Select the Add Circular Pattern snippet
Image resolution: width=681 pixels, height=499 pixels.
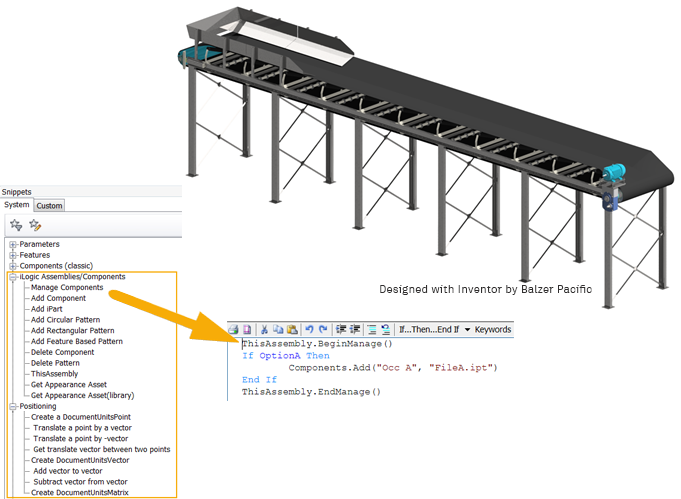tap(65, 320)
